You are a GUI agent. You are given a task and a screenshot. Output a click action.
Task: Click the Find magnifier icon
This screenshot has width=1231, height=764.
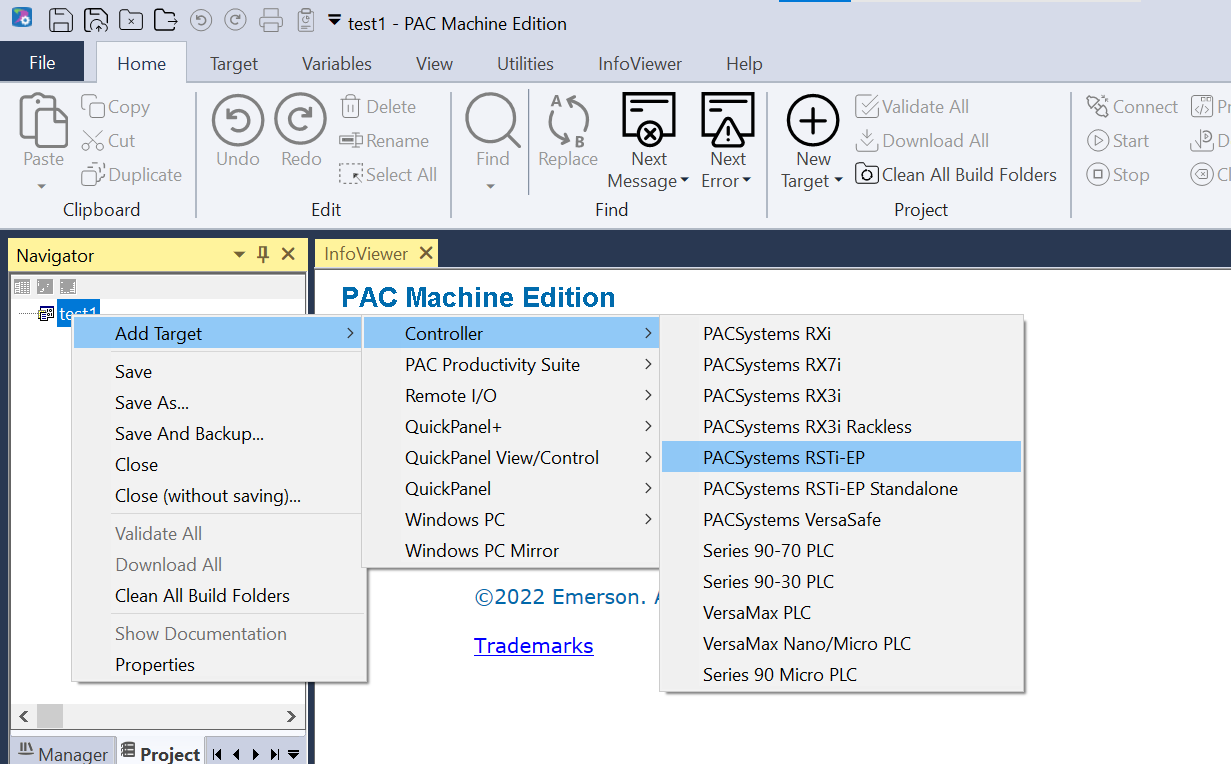pyautogui.click(x=492, y=120)
